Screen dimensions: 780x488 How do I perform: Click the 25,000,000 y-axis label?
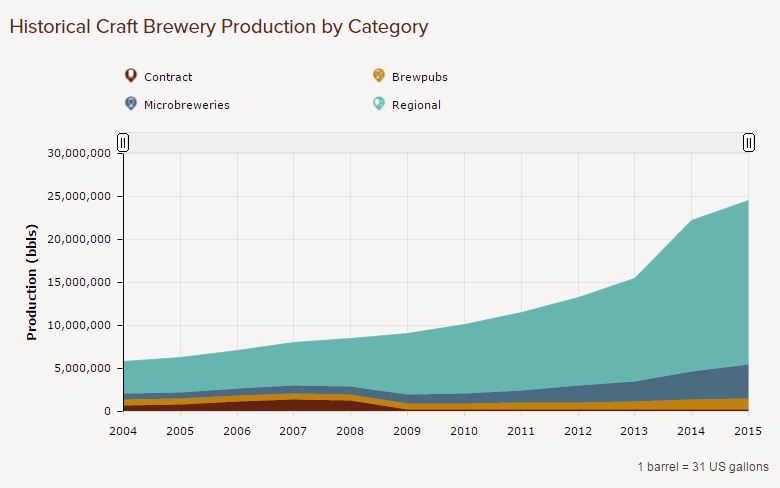tap(79, 196)
